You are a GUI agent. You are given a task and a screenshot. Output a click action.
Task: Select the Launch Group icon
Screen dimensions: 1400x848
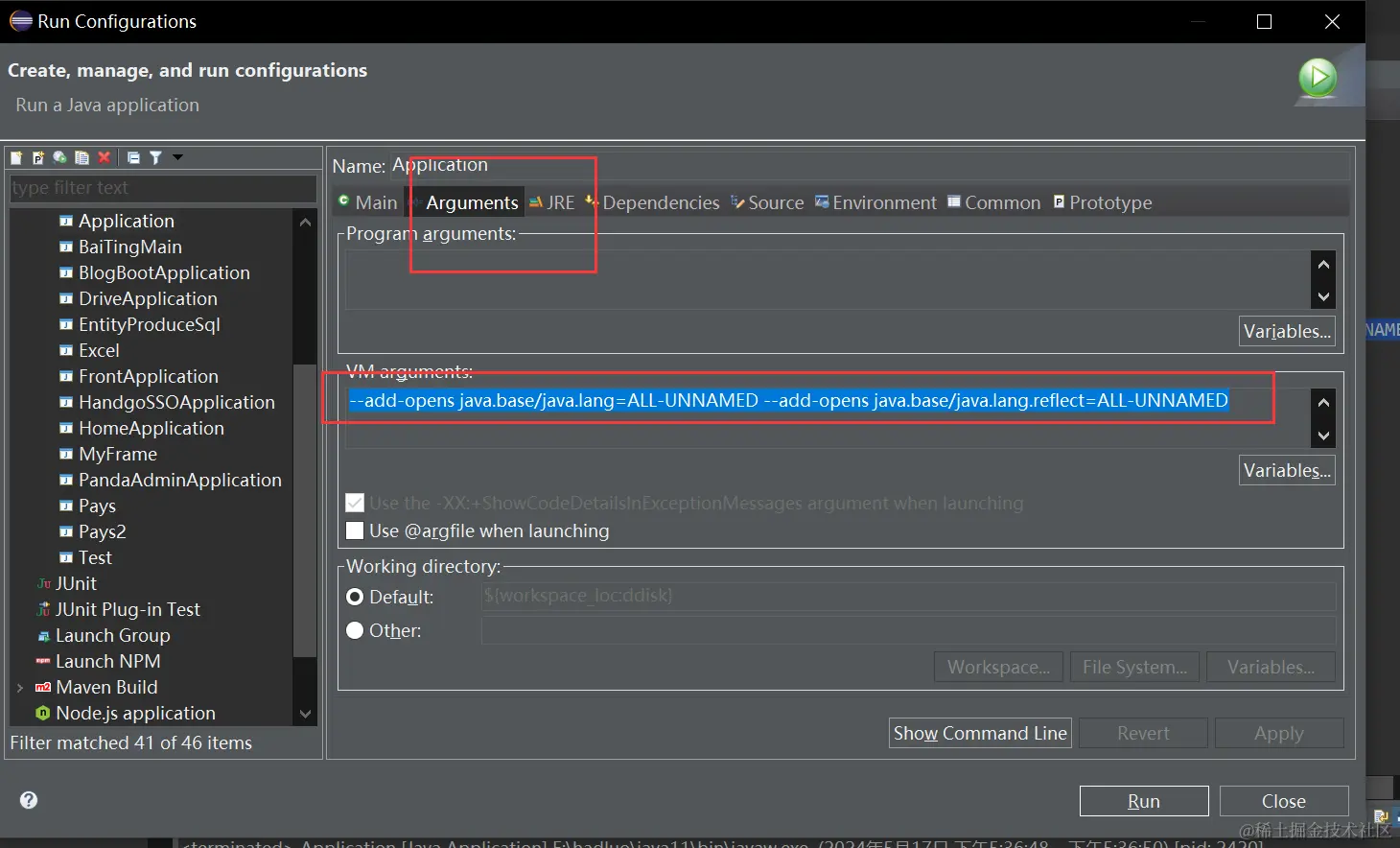coord(43,635)
